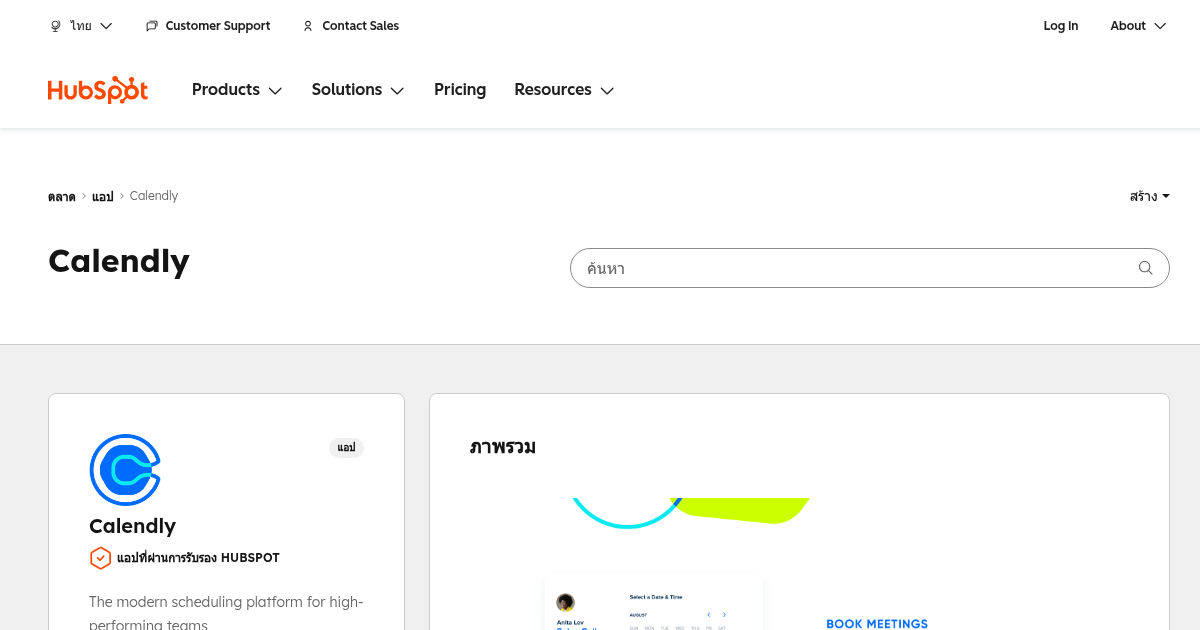Click the Calendly app logo
The width and height of the screenshot is (1200, 630).
(125, 470)
